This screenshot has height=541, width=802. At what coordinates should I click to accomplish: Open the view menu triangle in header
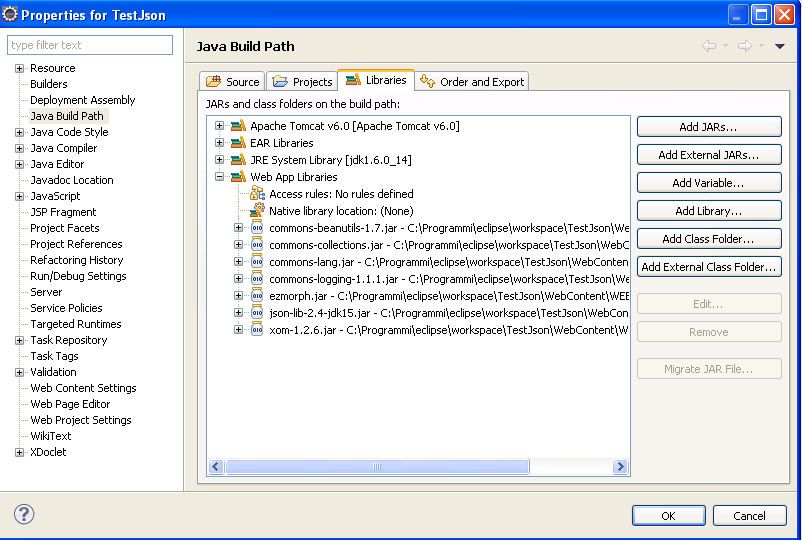[x=779, y=47]
